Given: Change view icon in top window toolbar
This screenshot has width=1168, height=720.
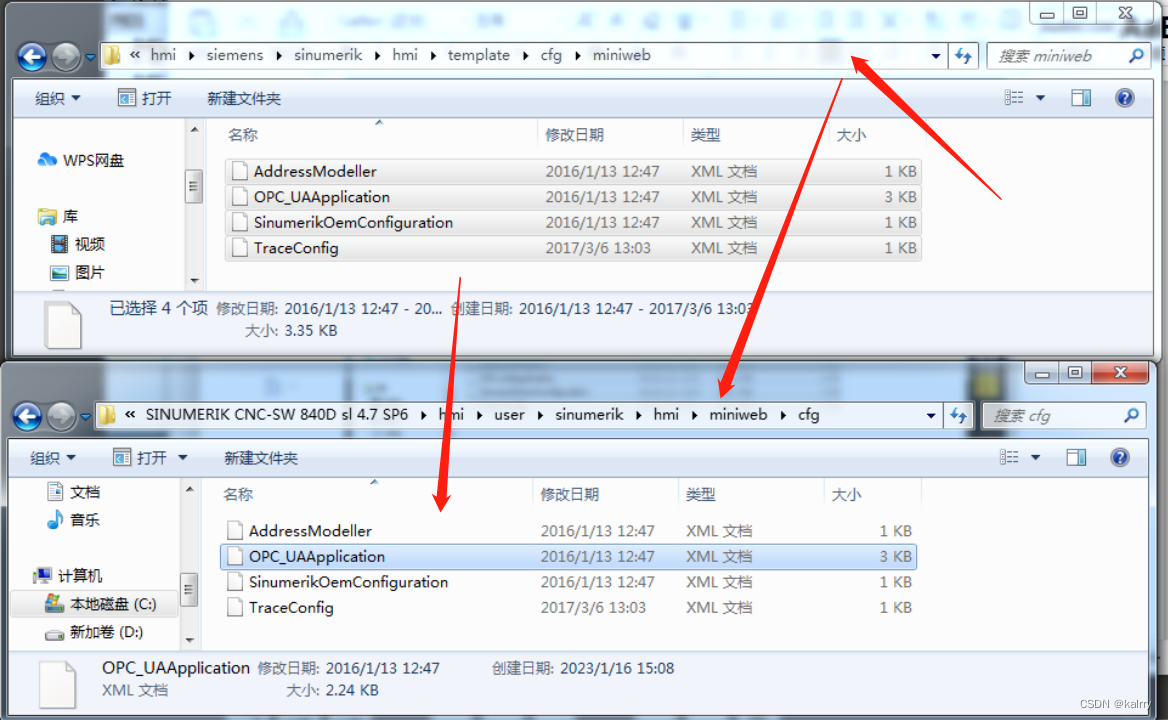Looking at the screenshot, I should (x=1014, y=98).
